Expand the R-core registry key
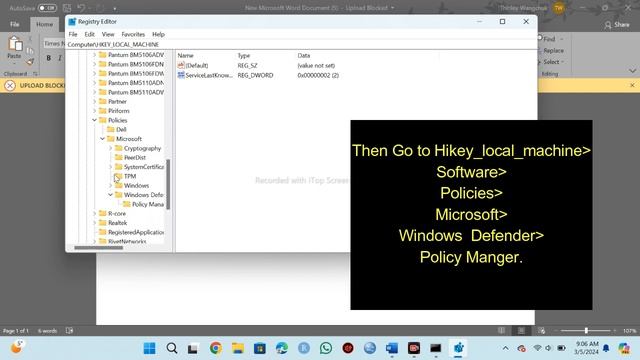This screenshot has height=360, width=640. 94,213
